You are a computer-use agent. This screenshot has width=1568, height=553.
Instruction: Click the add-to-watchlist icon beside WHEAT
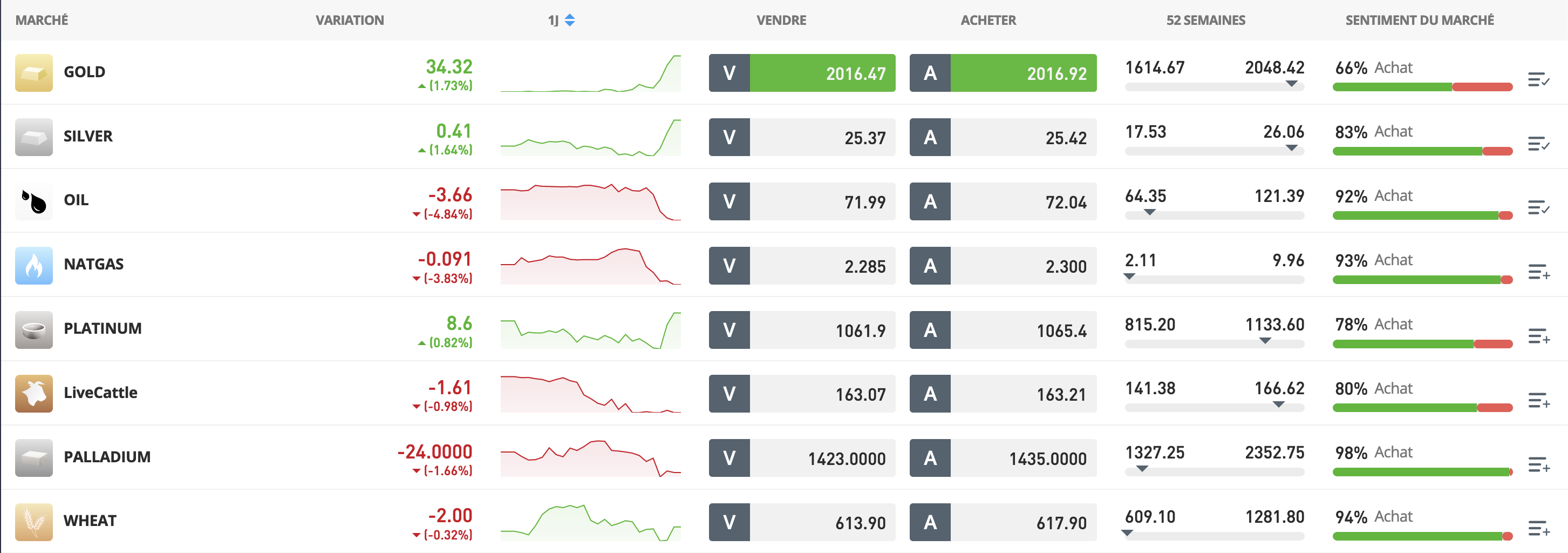coord(1540,529)
